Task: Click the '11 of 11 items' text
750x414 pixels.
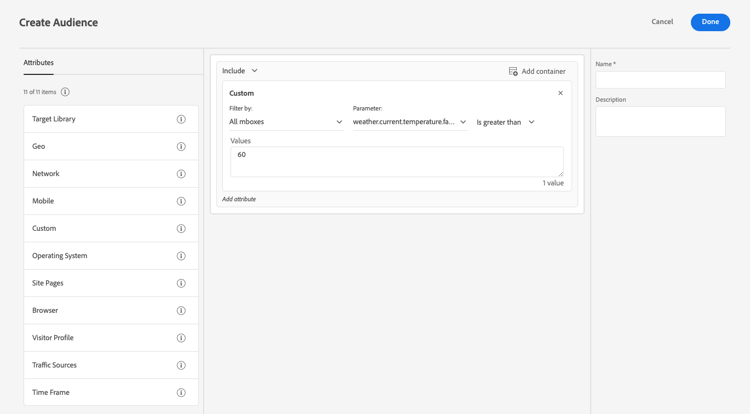Action: tap(40, 92)
